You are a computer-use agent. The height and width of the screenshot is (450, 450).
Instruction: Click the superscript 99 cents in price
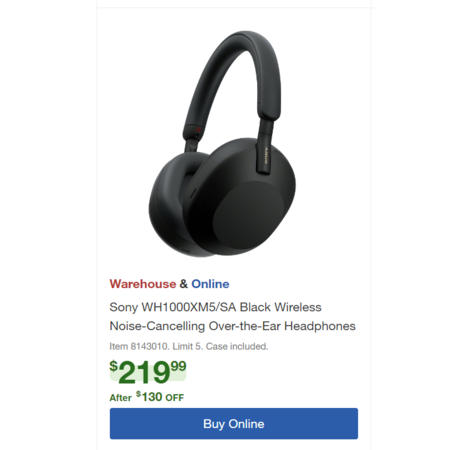[178, 366]
